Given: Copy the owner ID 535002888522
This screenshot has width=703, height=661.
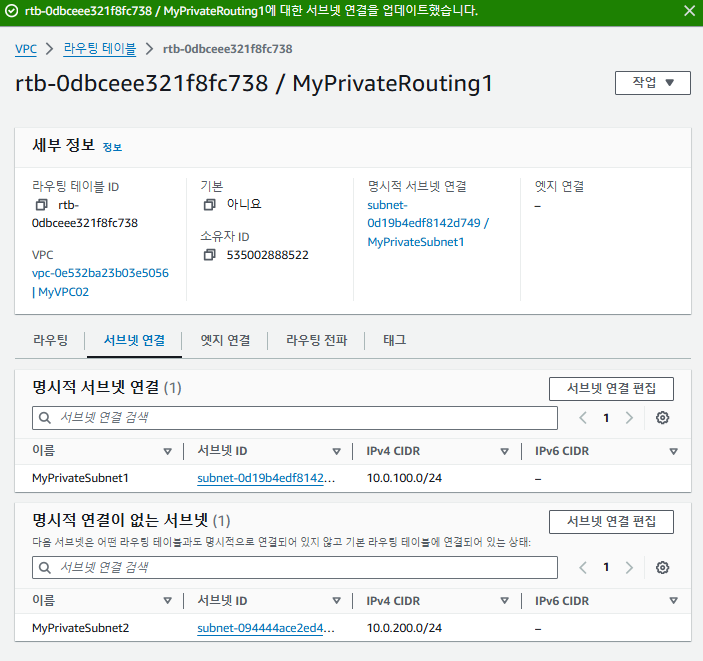Looking at the screenshot, I should coord(209,255).
